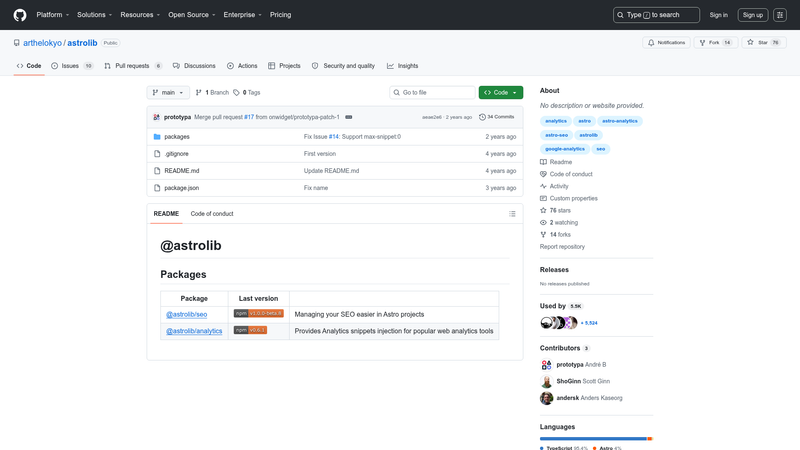
Task: Open the packages folder
Action: (x=177, y=137)
